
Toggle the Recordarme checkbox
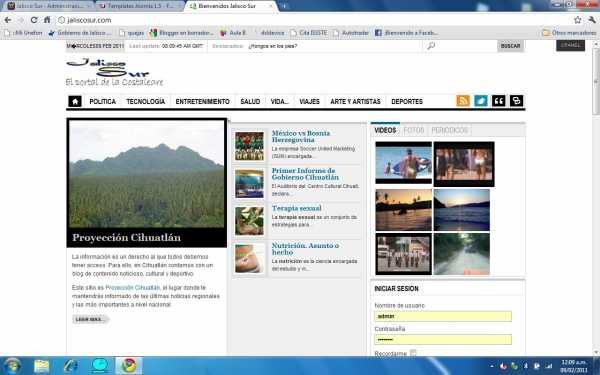click(x=413, y=353)
